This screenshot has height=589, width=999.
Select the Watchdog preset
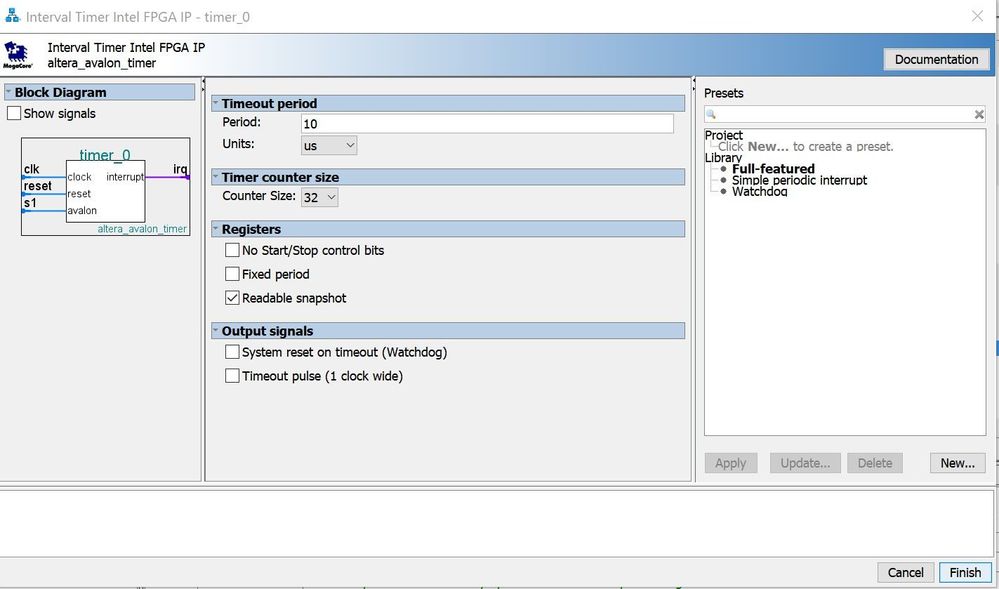pyautogui.click(x=759, y=191)
